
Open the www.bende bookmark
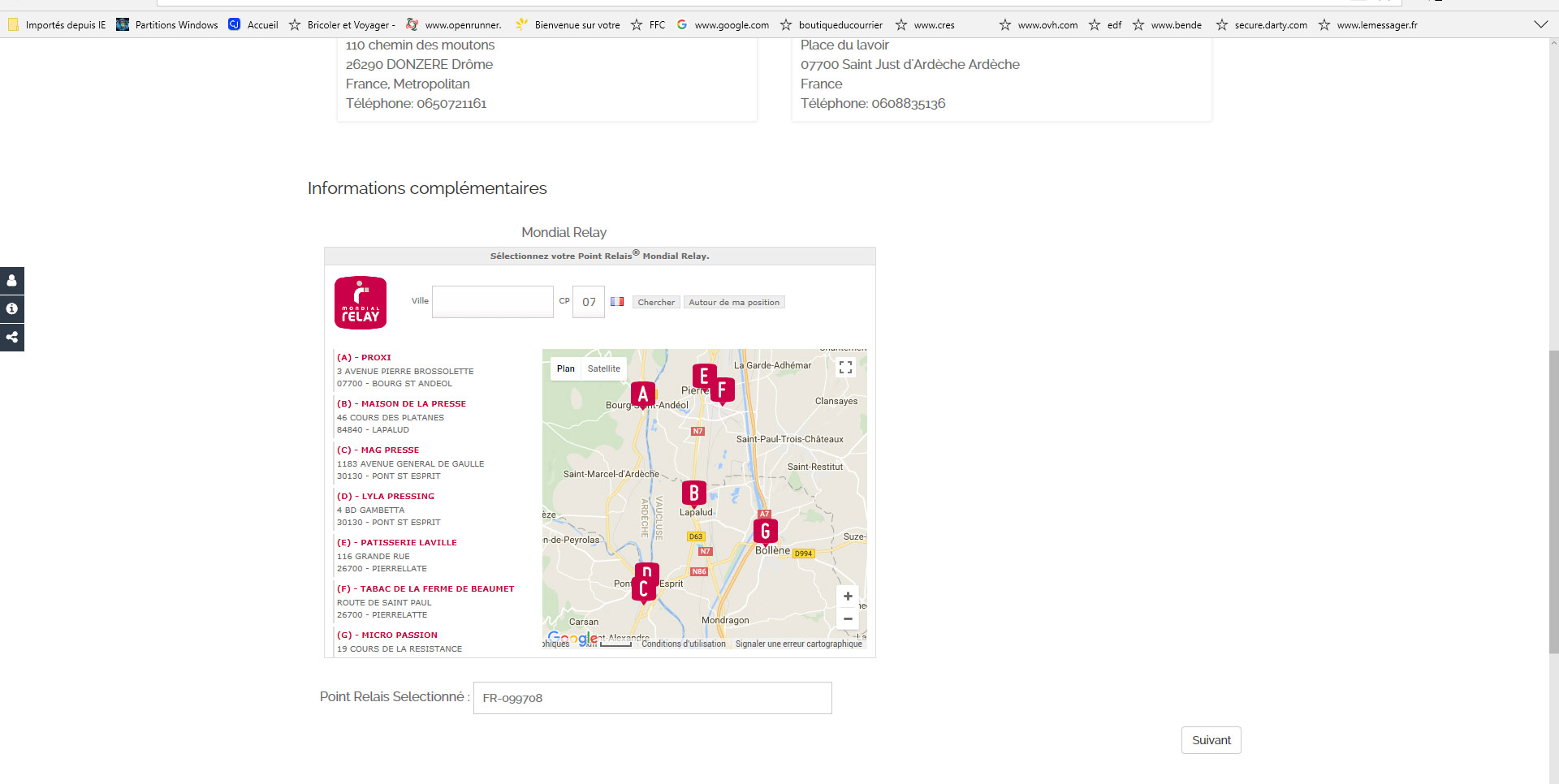click(1167, 25)
